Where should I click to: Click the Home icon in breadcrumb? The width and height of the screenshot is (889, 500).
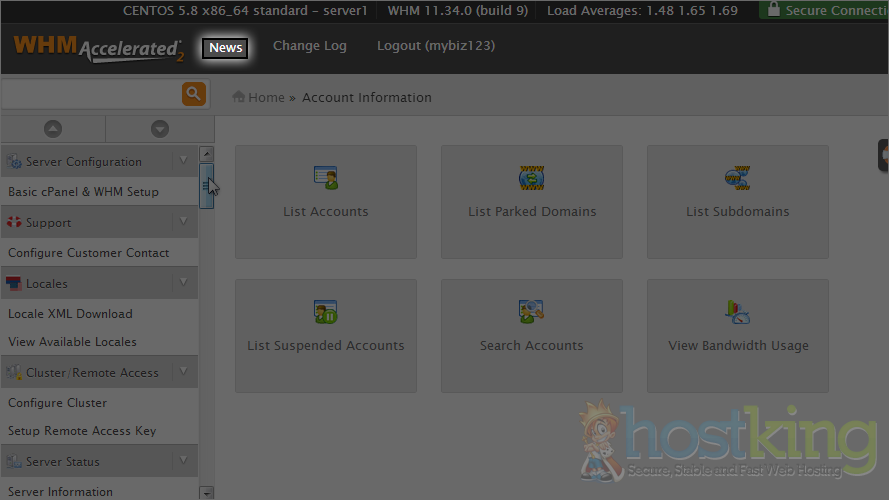click(x=239, y=97)
